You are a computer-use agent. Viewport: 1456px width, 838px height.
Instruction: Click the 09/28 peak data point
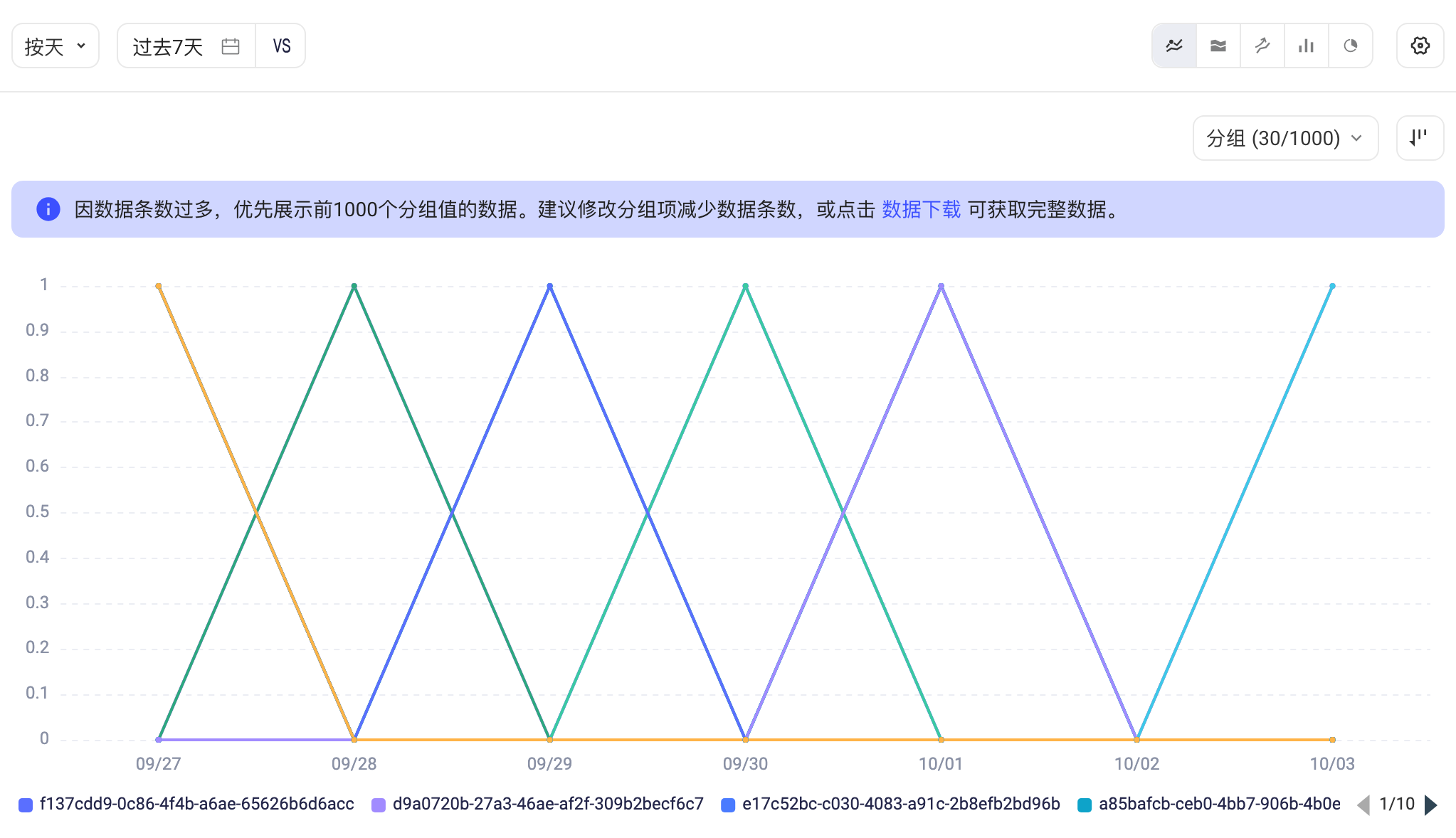coord(354,286)
